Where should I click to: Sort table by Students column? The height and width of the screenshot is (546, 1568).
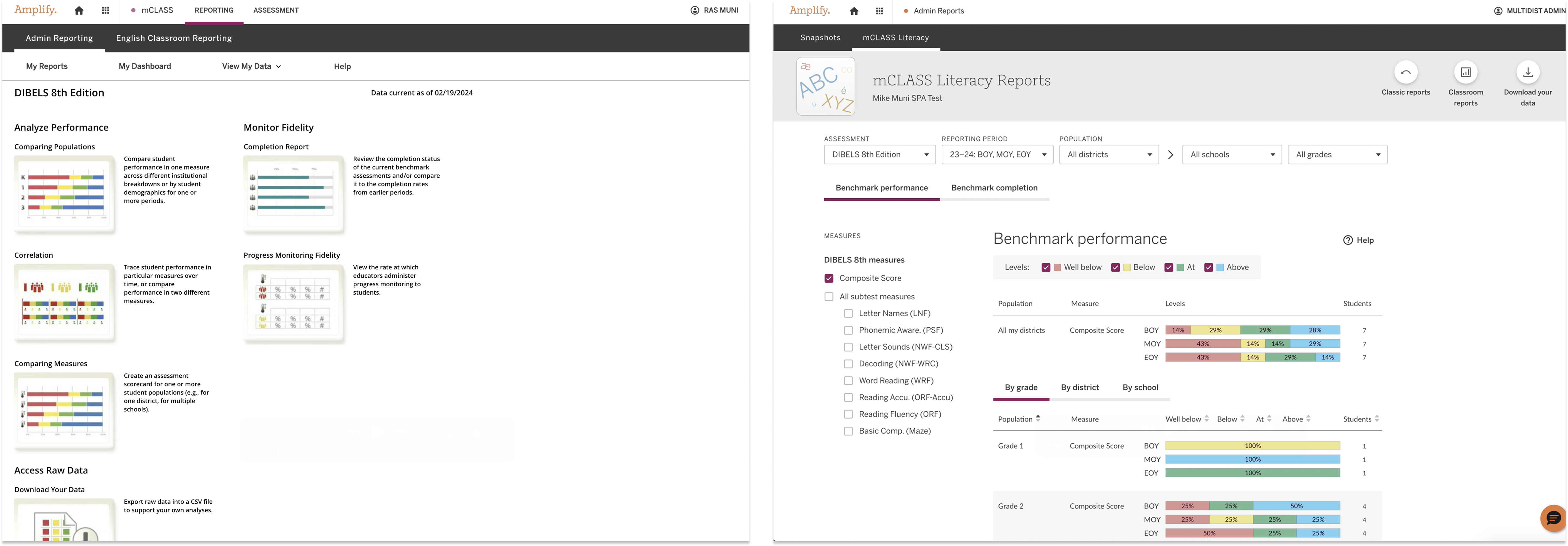point(1377,418)
